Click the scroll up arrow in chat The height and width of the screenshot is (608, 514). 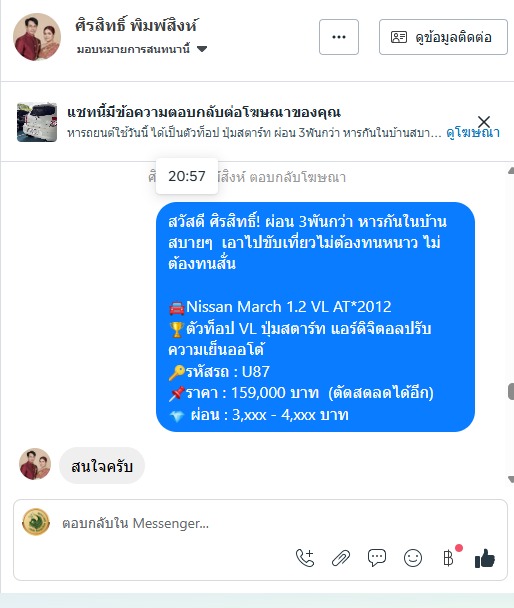pyautogui.click(x=511, y=170)
